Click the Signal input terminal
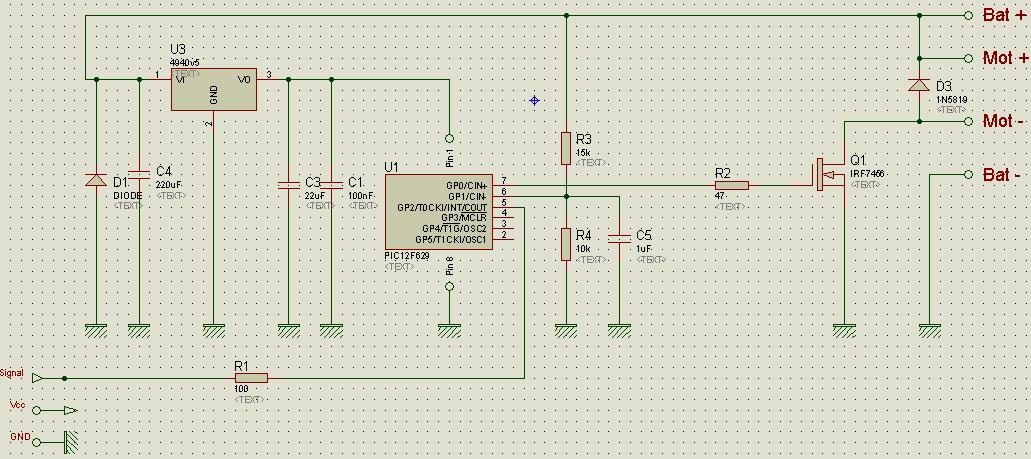1031x459 pixels. tap(37, 378)
